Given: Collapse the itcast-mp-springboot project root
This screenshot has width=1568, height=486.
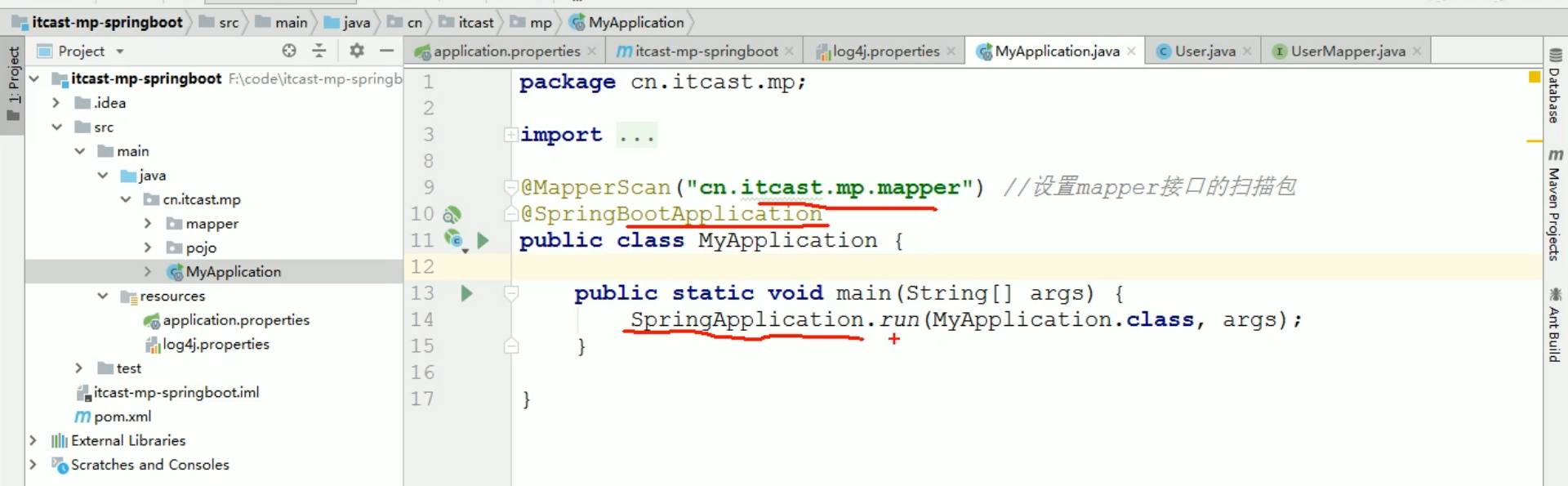Looking at the screenshot, I should point(34,79).
